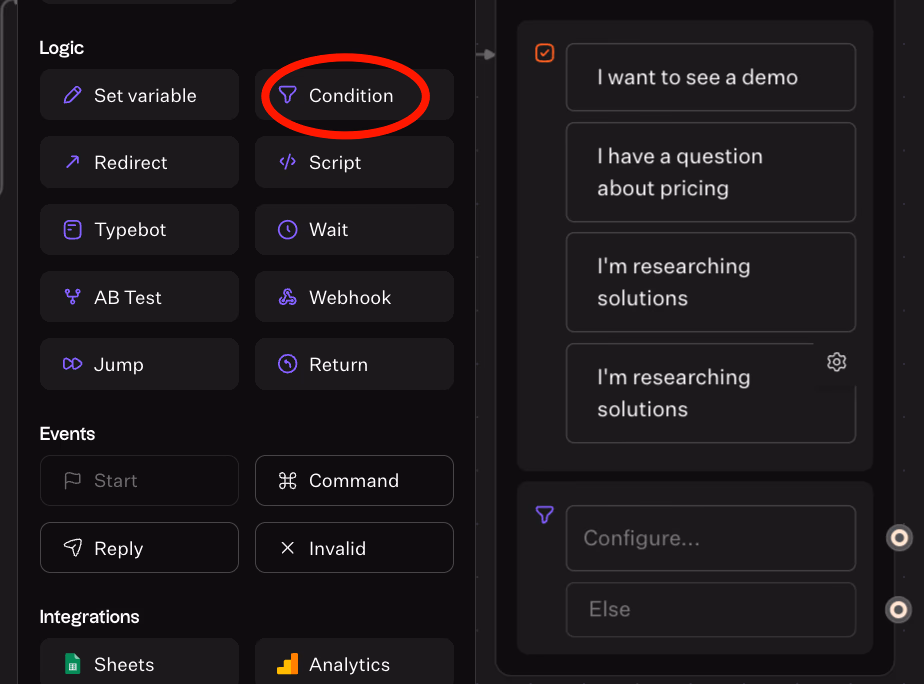Add a Return logic block
This screenshot has height=684, width=924.
pyautogui.click(x=354, y=364)
